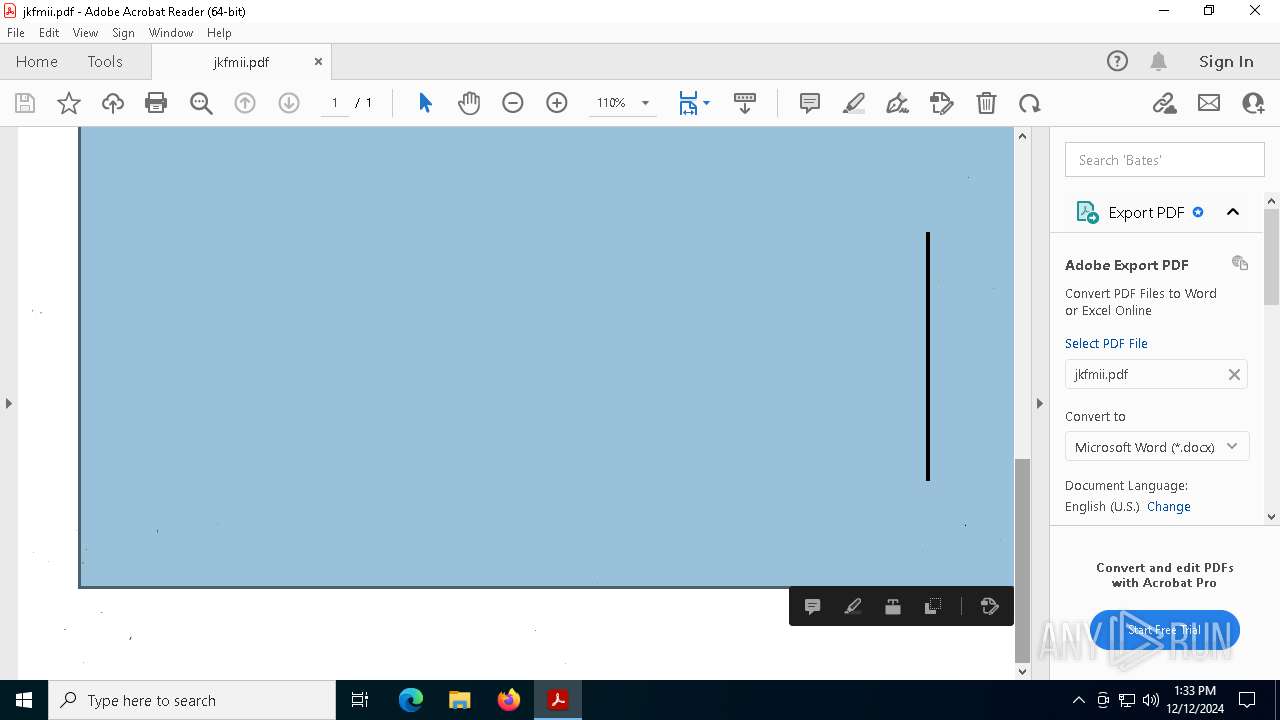The width and height of the screenshot is (1280, 720).
Task: Print the document via printer icon
Action: click(x=156, y=103)
